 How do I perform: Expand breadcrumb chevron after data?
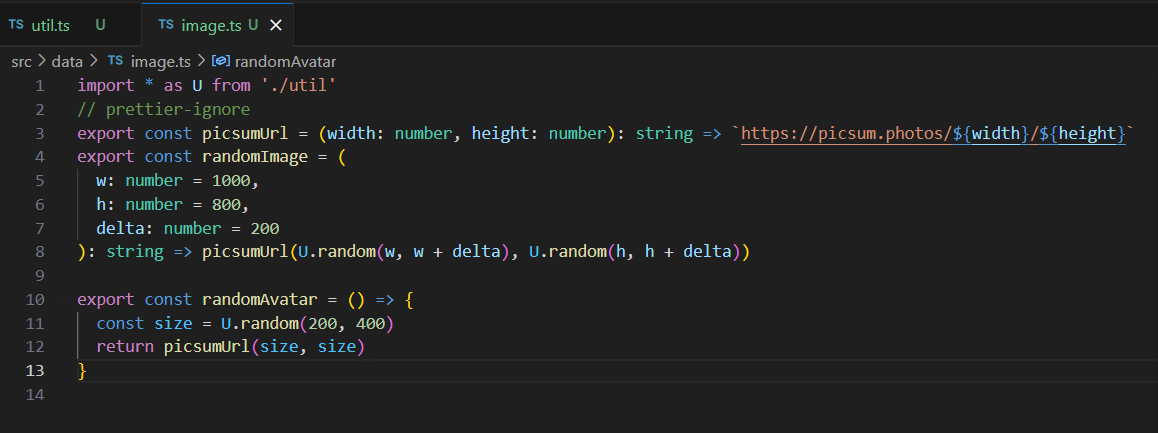point(94,61)
